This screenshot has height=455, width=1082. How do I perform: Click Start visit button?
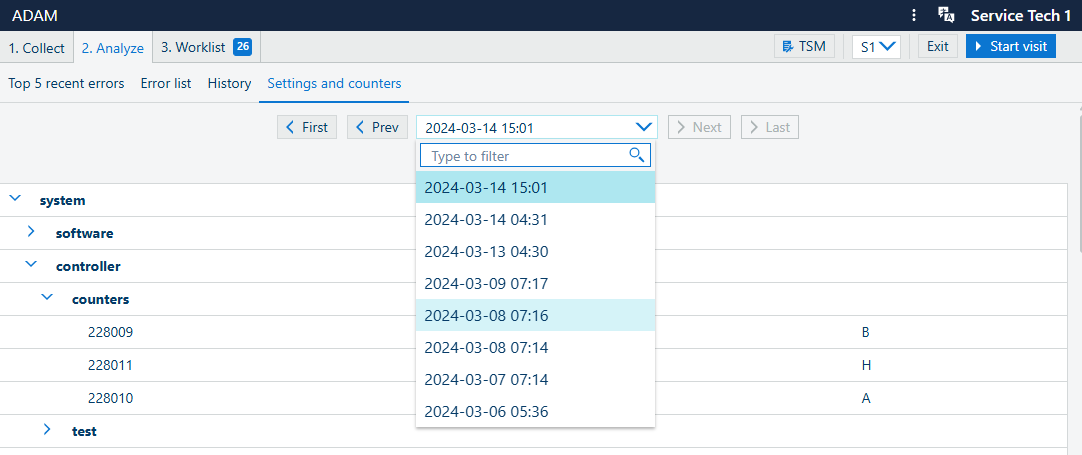[1010, 46]
